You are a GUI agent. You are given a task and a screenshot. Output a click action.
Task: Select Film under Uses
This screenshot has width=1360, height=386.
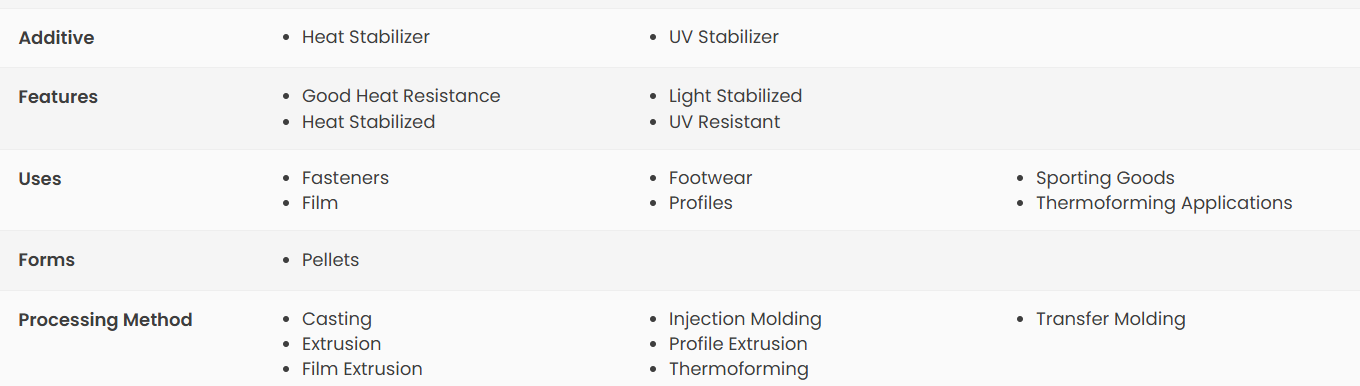pyautogui.click(x=320, y=203)
